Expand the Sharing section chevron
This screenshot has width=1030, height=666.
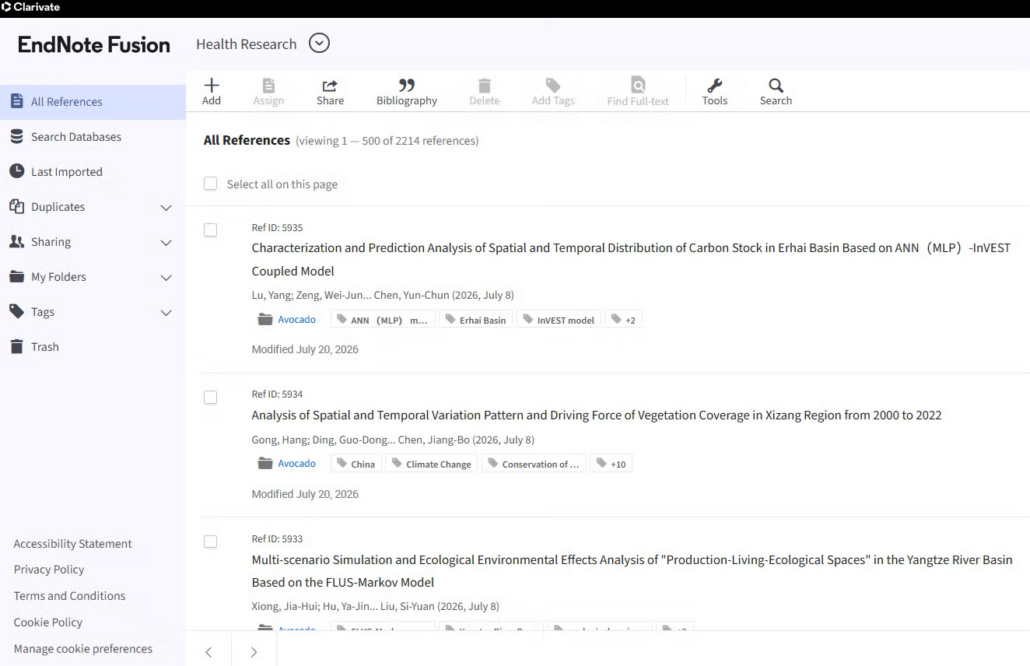coord(166,242)
